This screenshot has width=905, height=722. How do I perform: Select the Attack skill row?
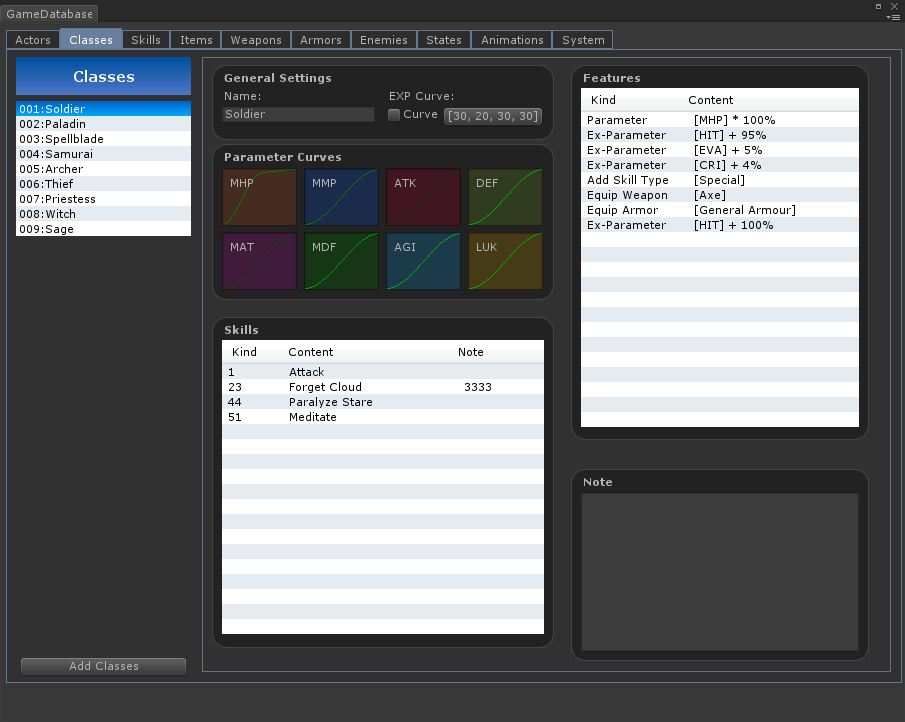tap(383, 372)
